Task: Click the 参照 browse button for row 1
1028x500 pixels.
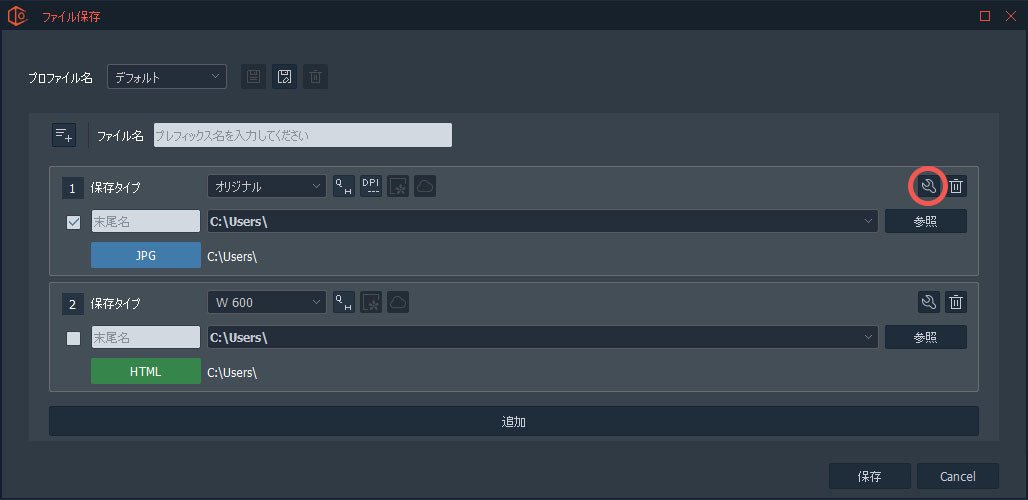Action: click(925, 221)
